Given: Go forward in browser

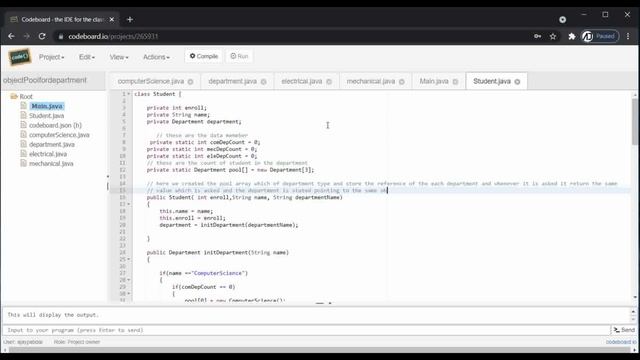Looking at the screenshot, I should click(27, 36).
